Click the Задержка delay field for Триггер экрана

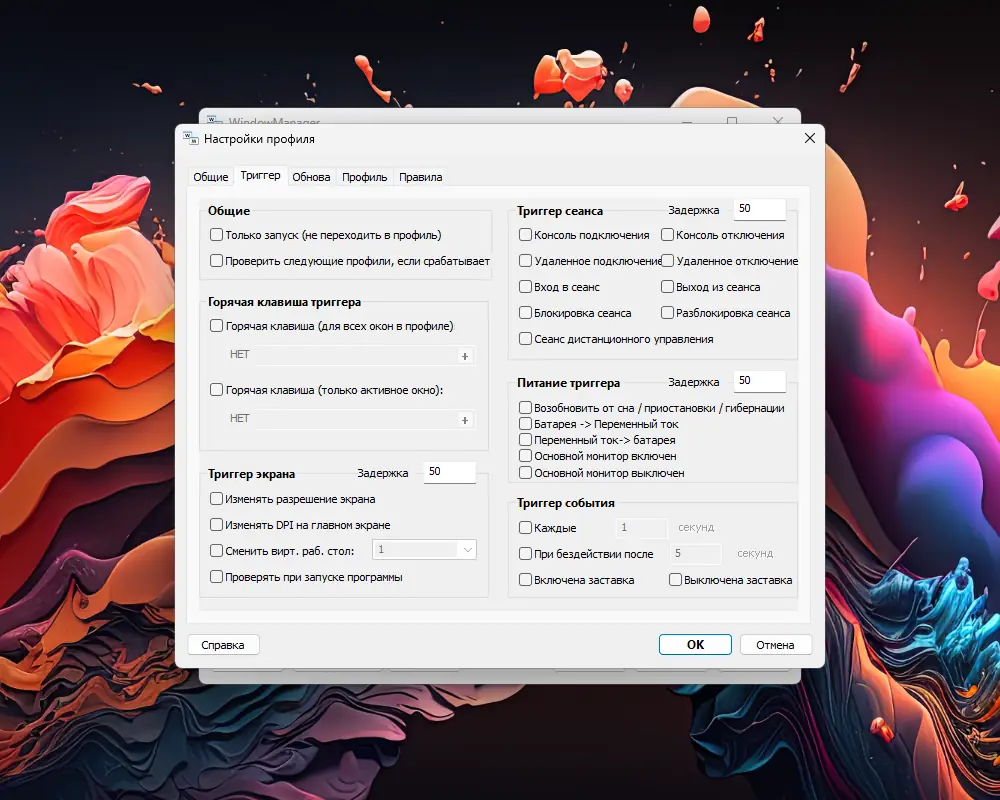coord(449,472)
